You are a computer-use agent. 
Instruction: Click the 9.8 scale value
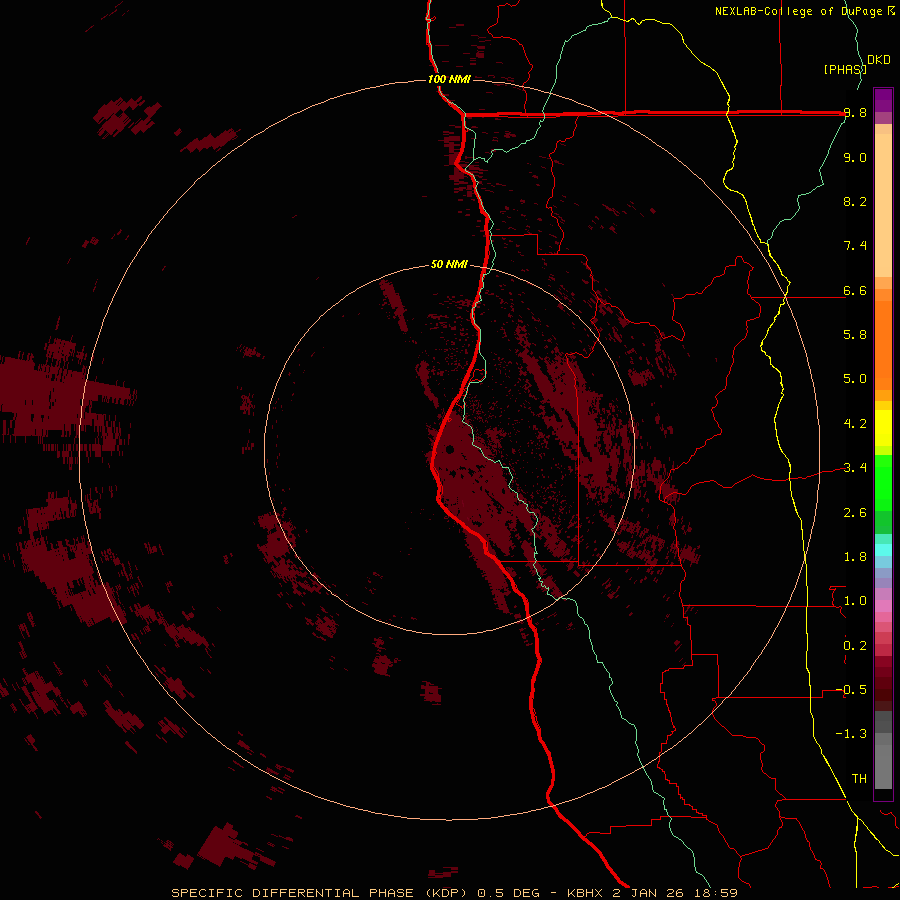(855, 112)
